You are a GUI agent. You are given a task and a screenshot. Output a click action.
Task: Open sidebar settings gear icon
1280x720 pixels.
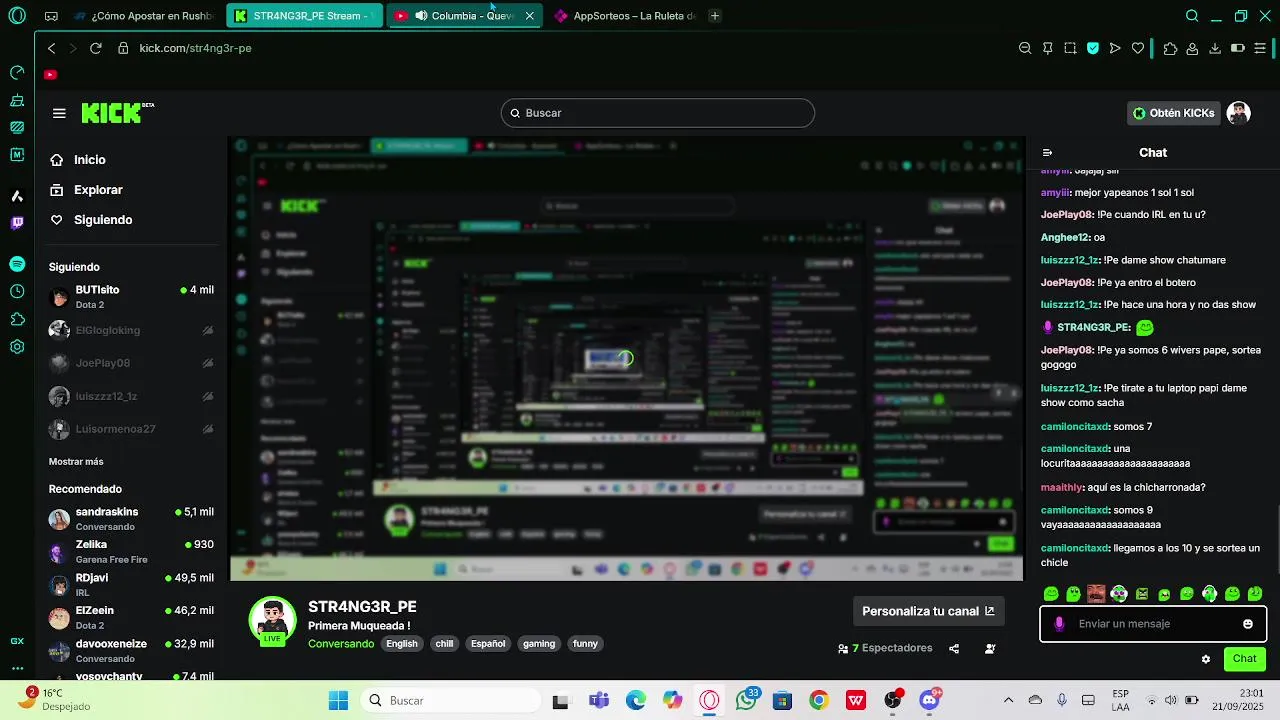(17, 347)
